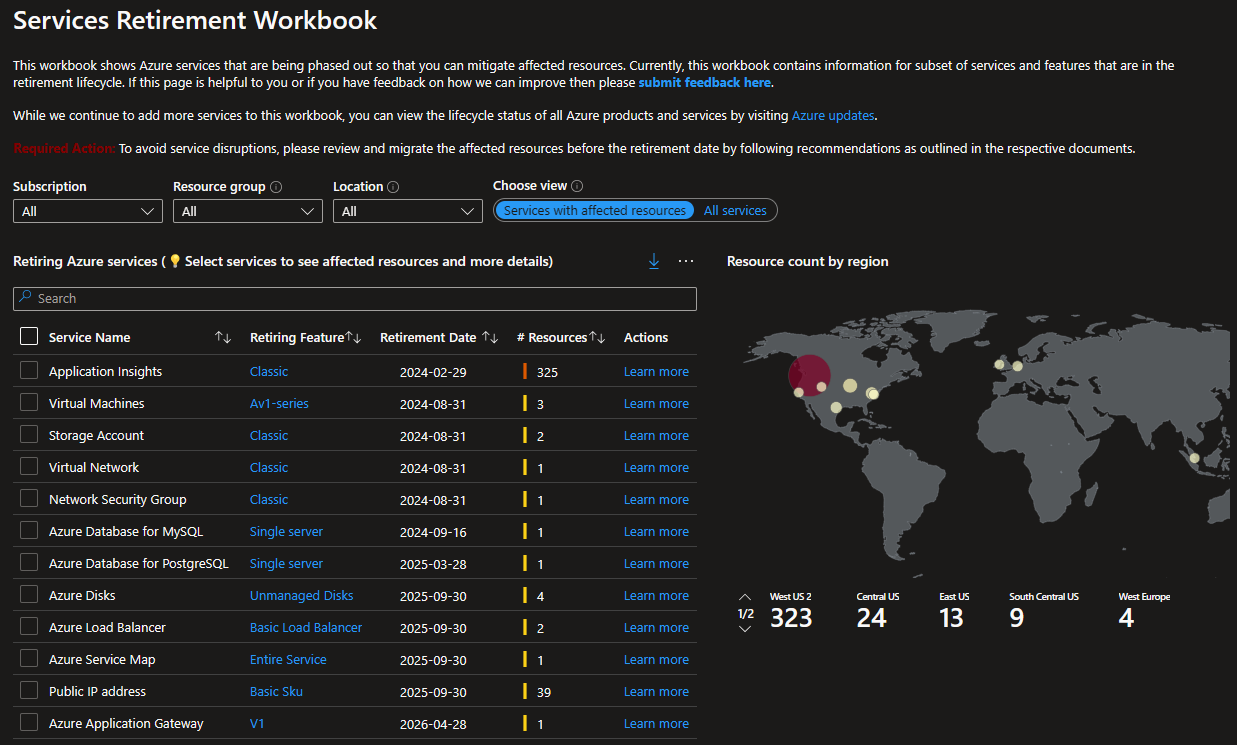The width and height of the screenshot is (1237, 745).
Task: Click the Classic link for Application Insights
Action: click(269, 372)
